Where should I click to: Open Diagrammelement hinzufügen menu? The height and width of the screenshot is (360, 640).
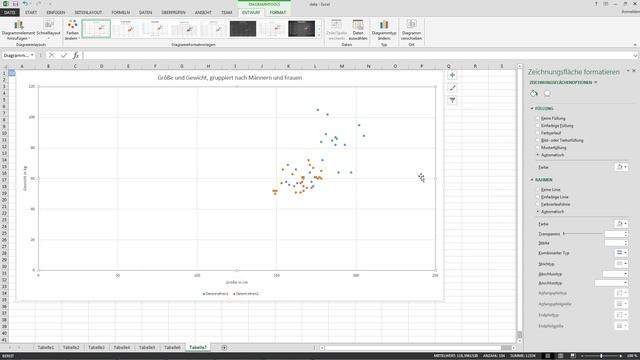18,29
